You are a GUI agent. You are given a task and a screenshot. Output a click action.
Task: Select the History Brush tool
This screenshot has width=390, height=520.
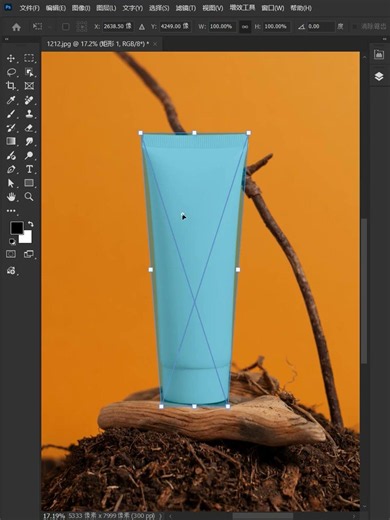[11, 128]
